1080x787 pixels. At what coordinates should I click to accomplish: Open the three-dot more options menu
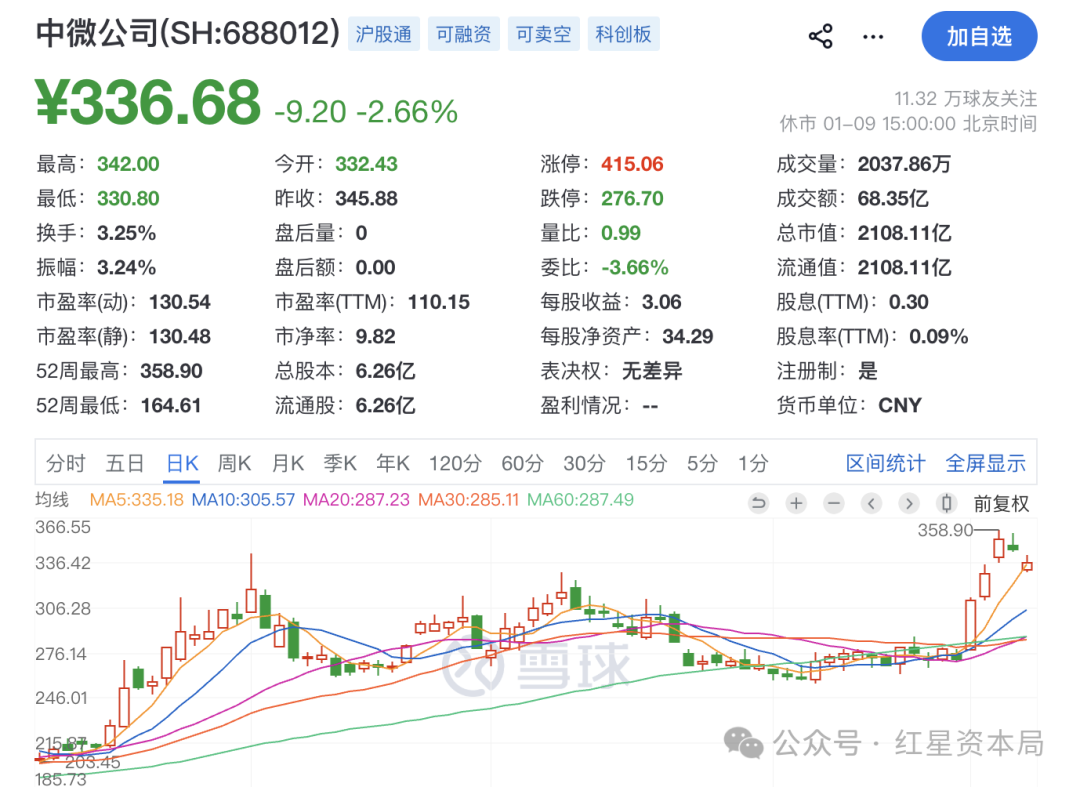pyautogui.click(x=873, y=37)
